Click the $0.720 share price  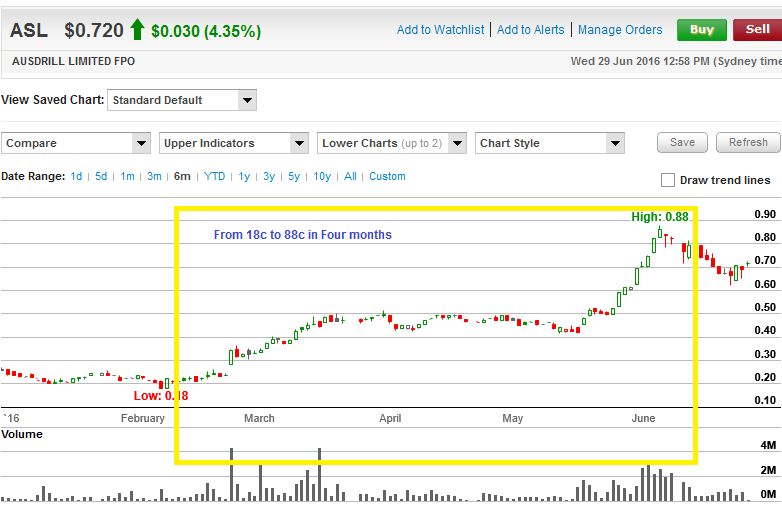point(94,30)
